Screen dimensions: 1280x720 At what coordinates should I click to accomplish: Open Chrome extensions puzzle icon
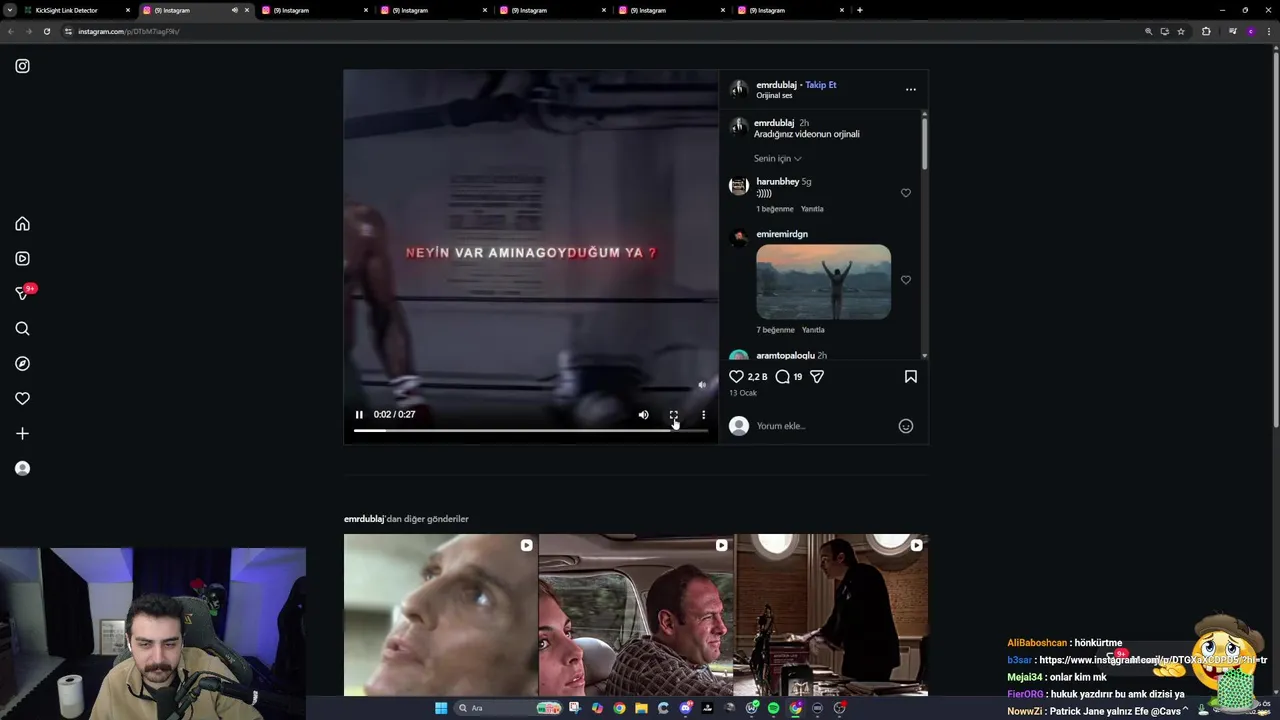[1206, 31]
